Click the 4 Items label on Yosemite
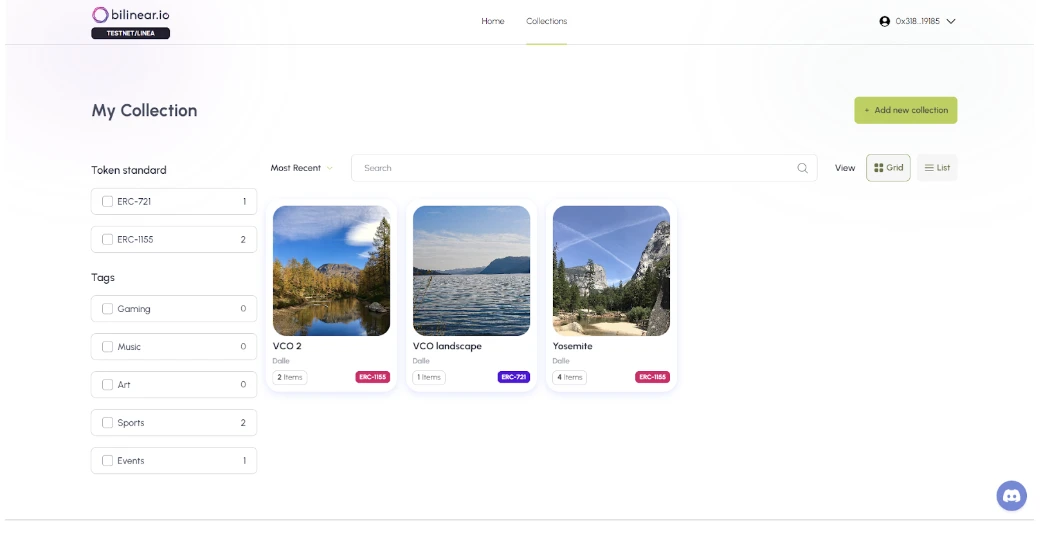 [570, 377]
